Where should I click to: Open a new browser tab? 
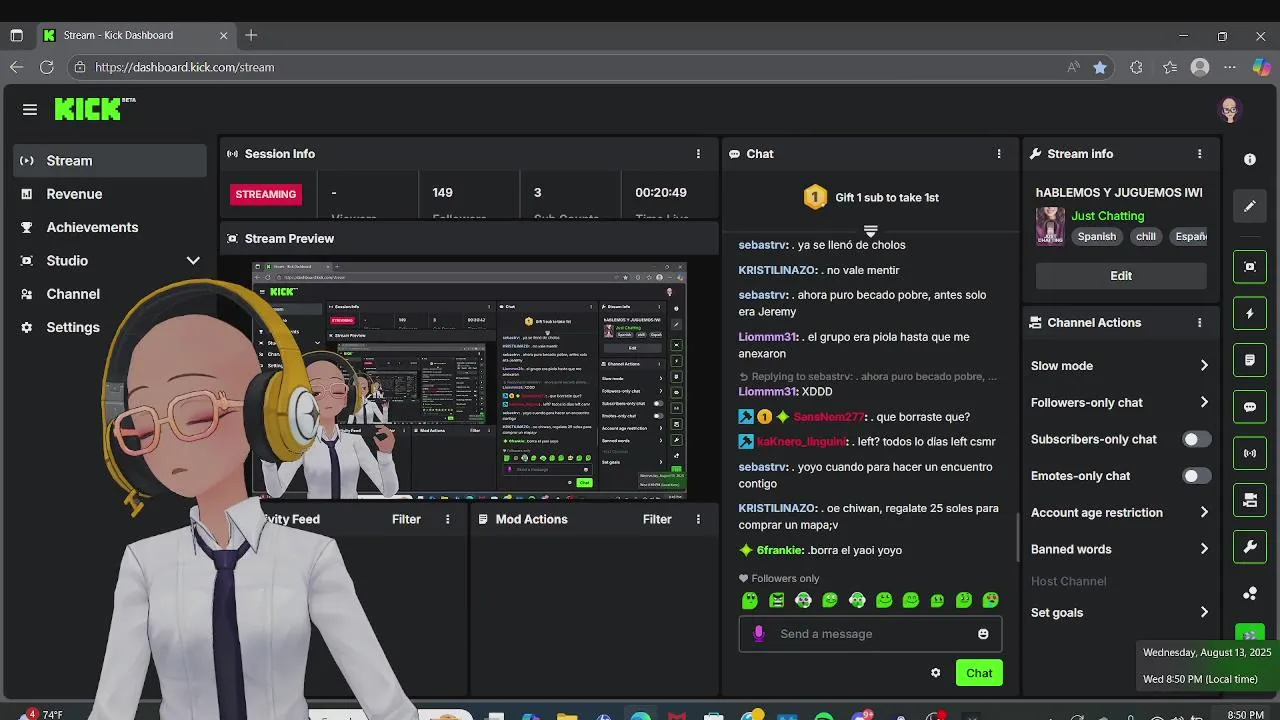pyautogui.click(x=251, y=35)
